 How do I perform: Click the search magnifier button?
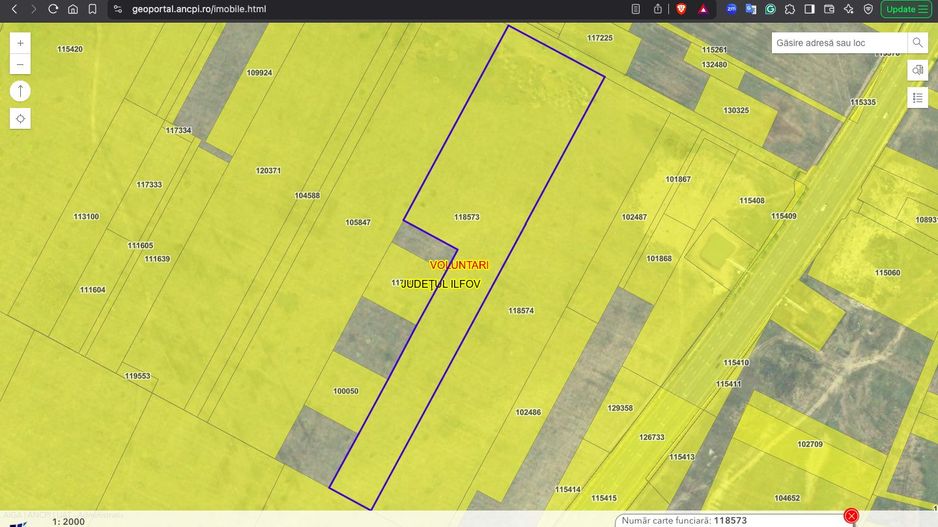click(918, 42)
